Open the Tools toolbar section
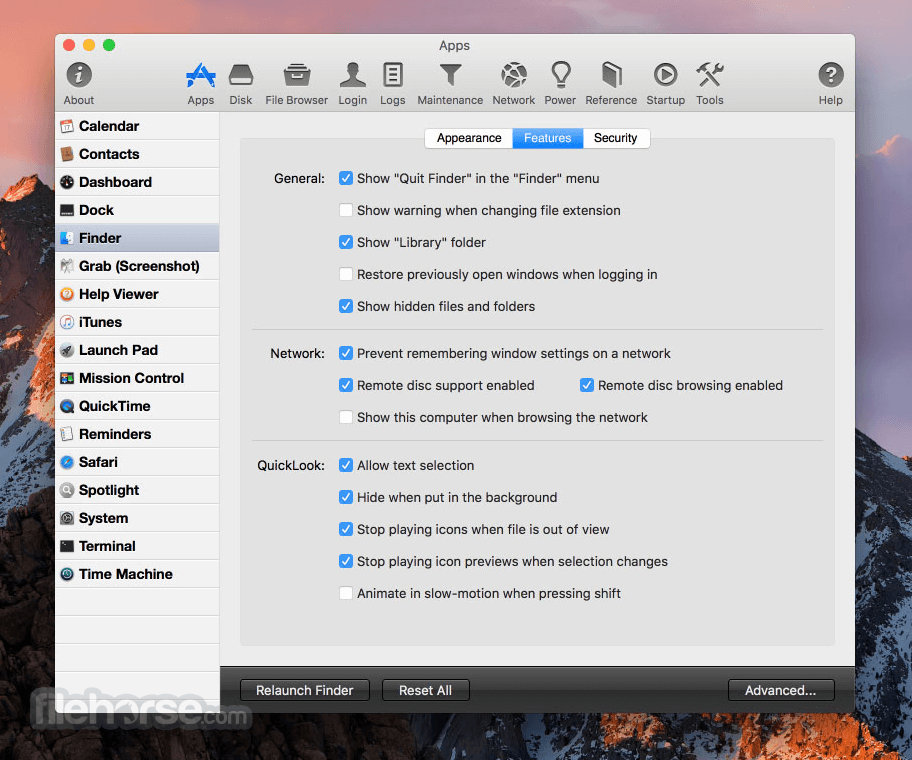 710,84
